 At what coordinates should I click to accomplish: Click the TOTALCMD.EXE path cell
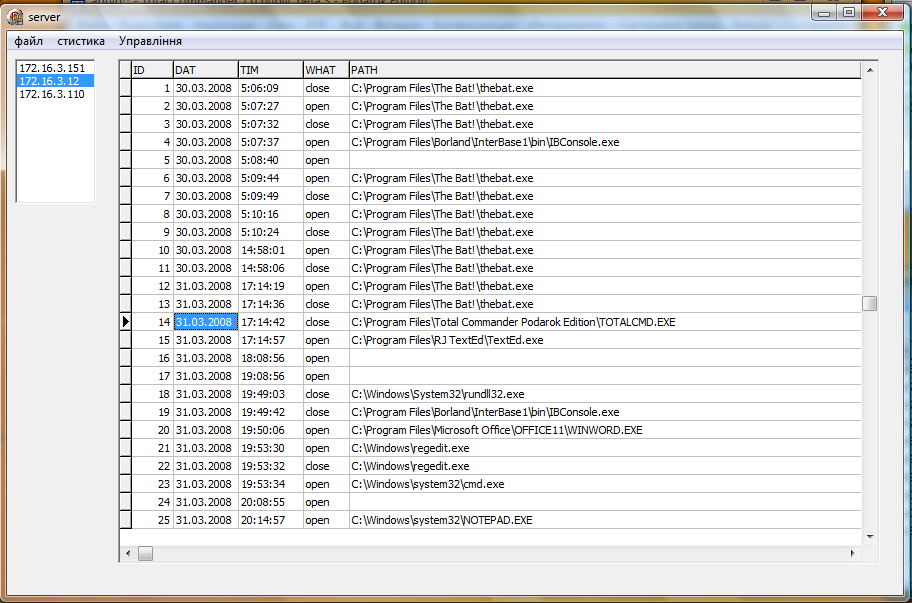[605, 322]
